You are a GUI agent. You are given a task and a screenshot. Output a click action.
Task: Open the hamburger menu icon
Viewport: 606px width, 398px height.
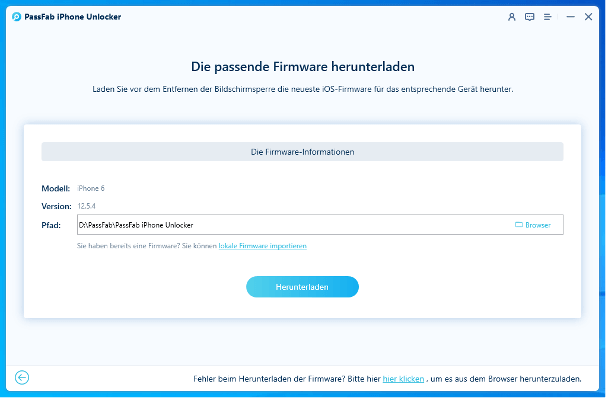tap(547, 17)
